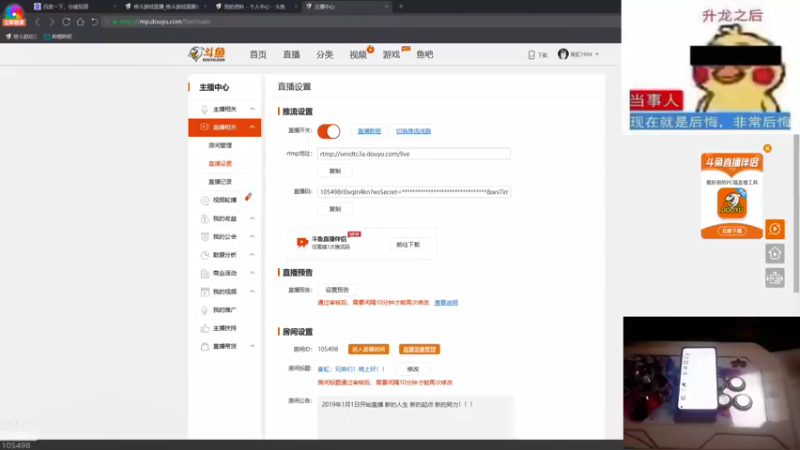Click the pie chart icon beside 数据分析
Viewport: 800px width, 450px height.
coord(205,255)
